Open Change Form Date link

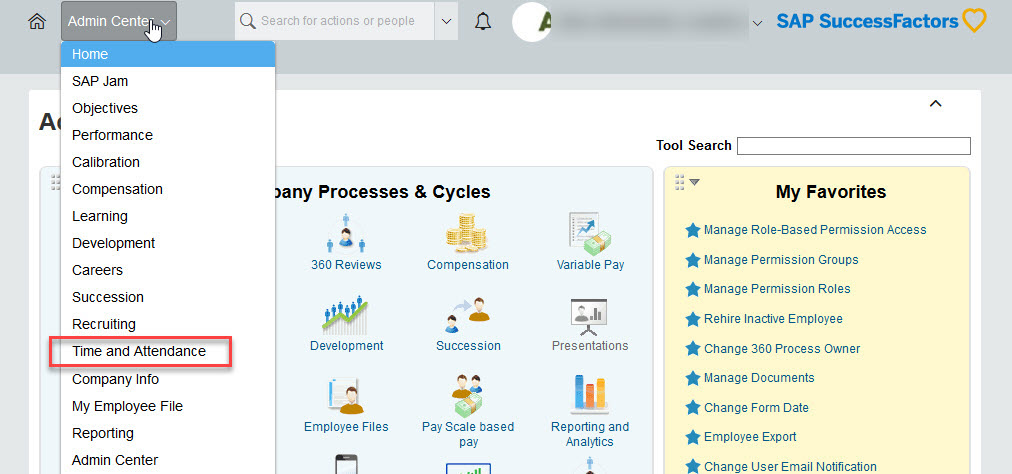[756, 408]
